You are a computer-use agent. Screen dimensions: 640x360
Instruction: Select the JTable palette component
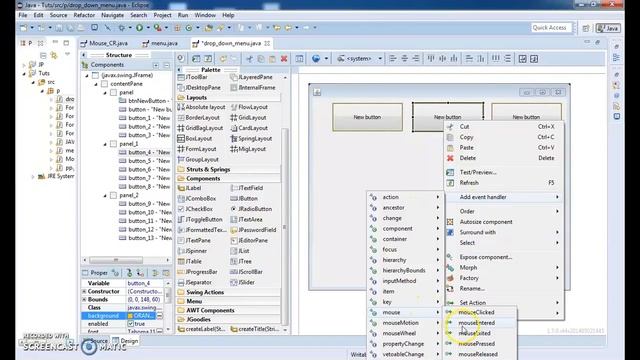pyautogui.click(x=190, y=262)
